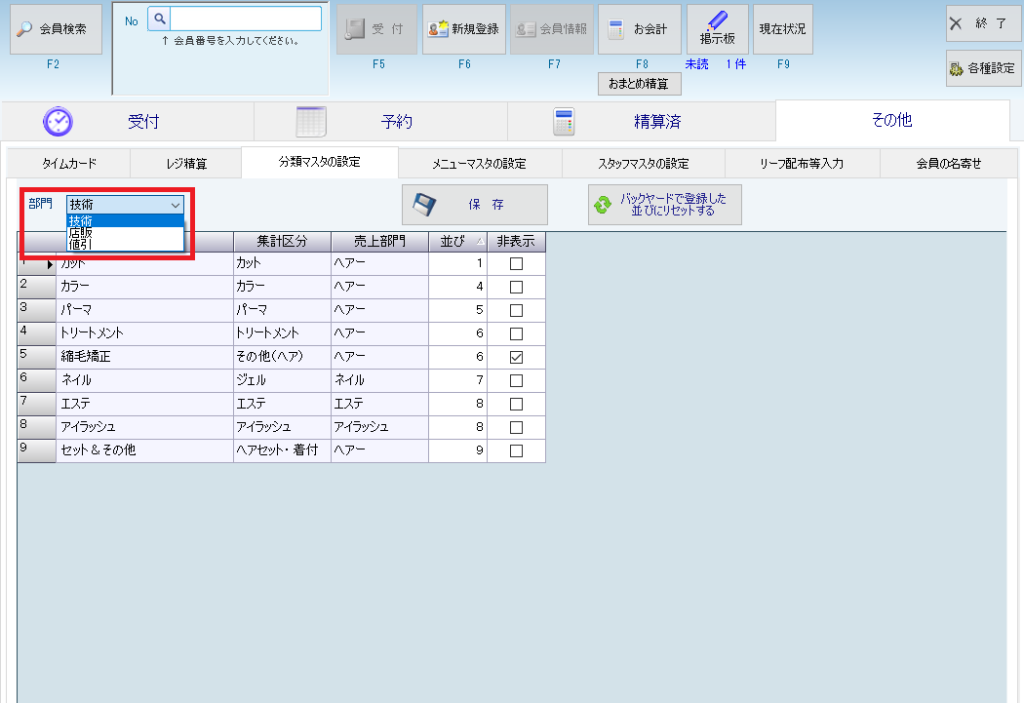Click the おまとめ精算 button

(x=639, y=84)
